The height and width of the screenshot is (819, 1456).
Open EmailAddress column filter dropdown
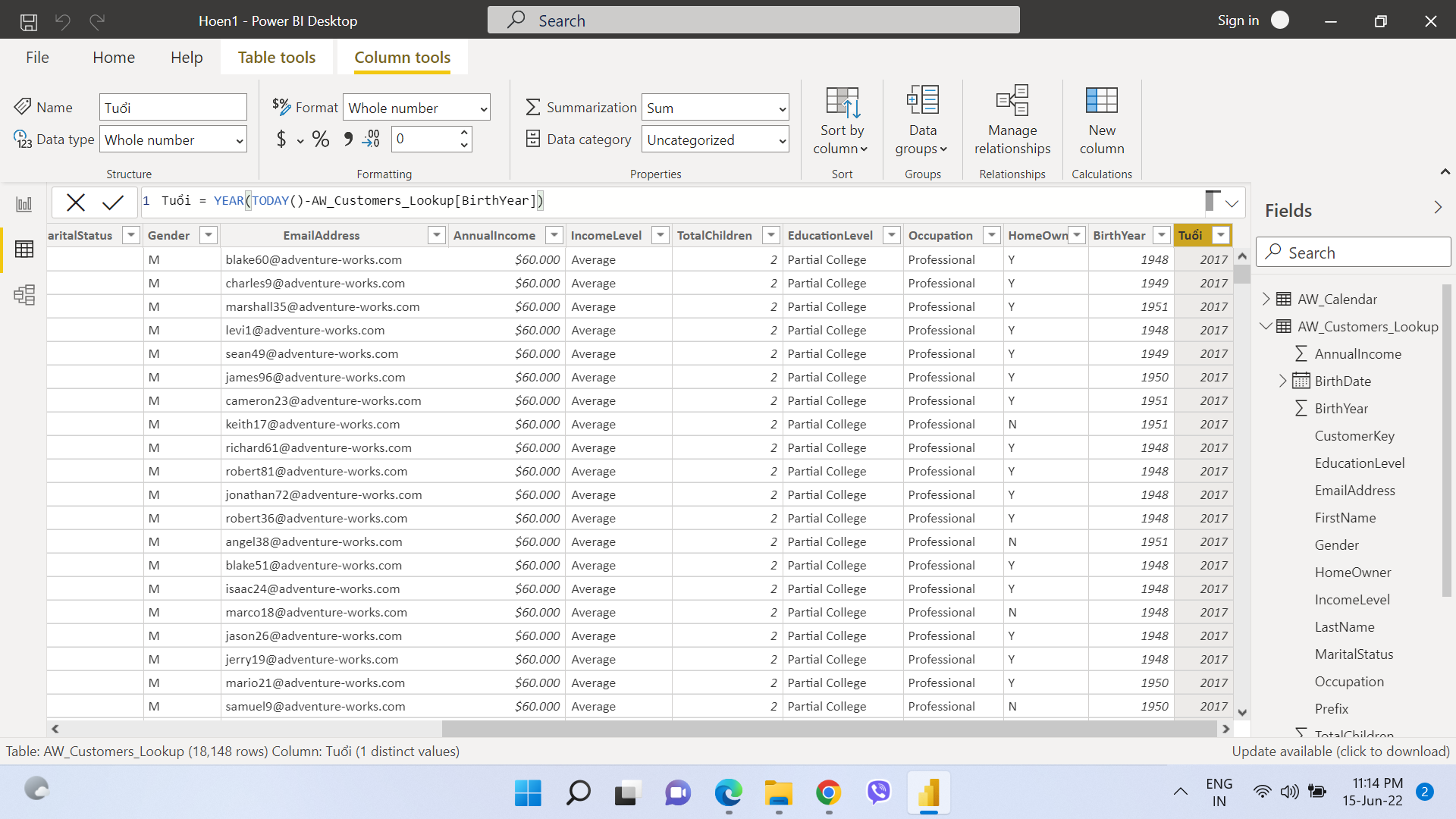coord(436,235)
